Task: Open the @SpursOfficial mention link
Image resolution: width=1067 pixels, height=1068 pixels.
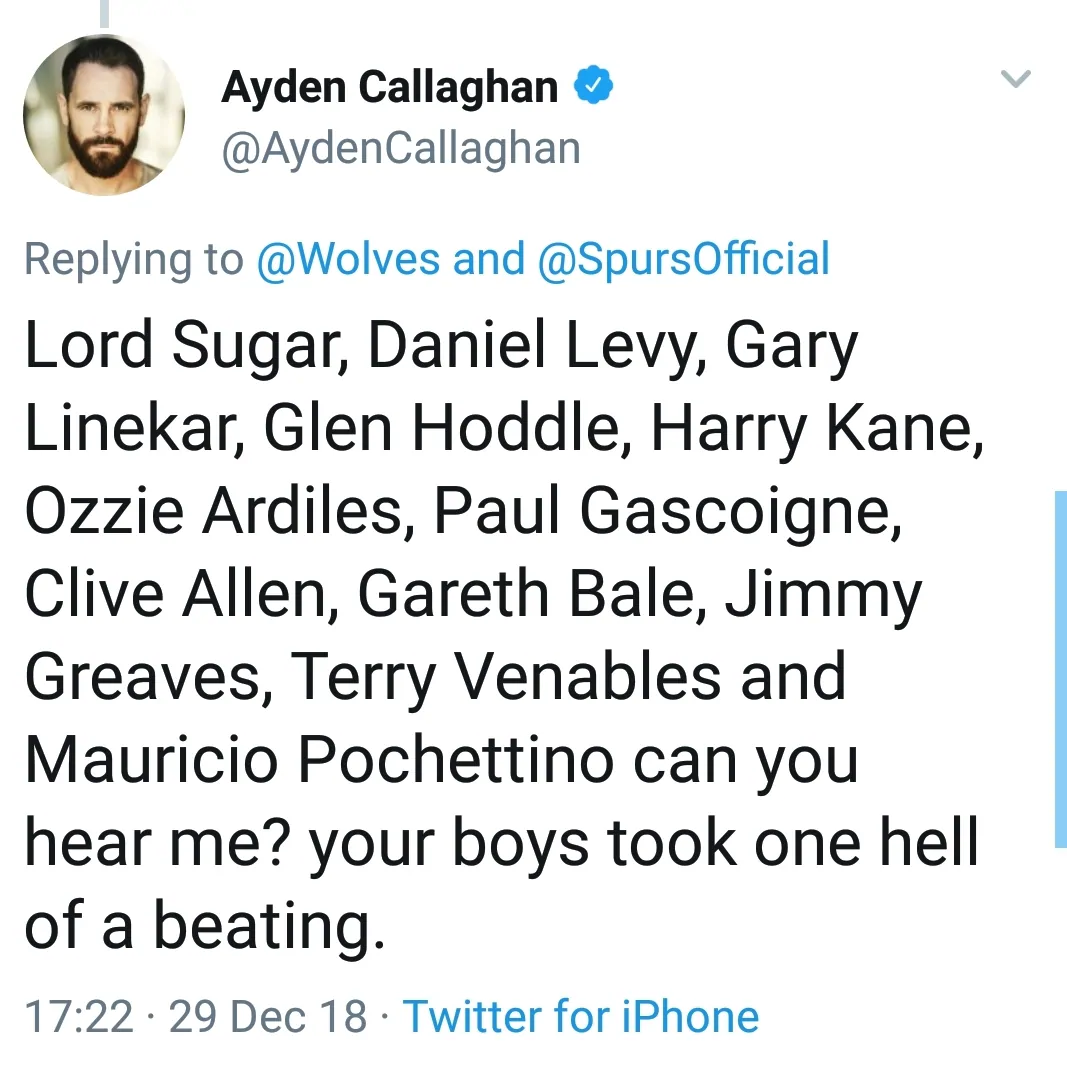Action: coord(683,259)
